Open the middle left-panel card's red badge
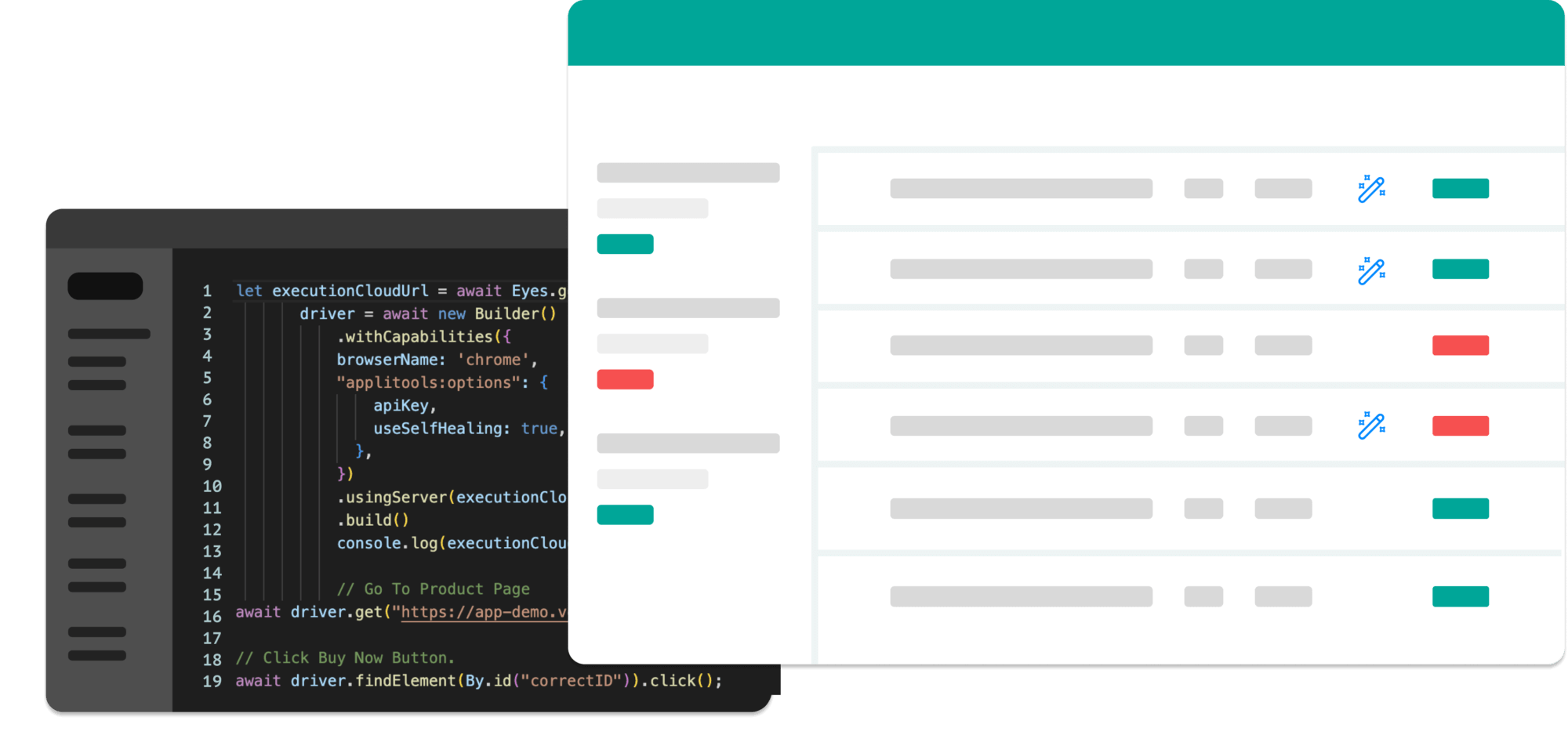Image resolution: width=1568 pixels, height=746 pixels. coord(625,380)
